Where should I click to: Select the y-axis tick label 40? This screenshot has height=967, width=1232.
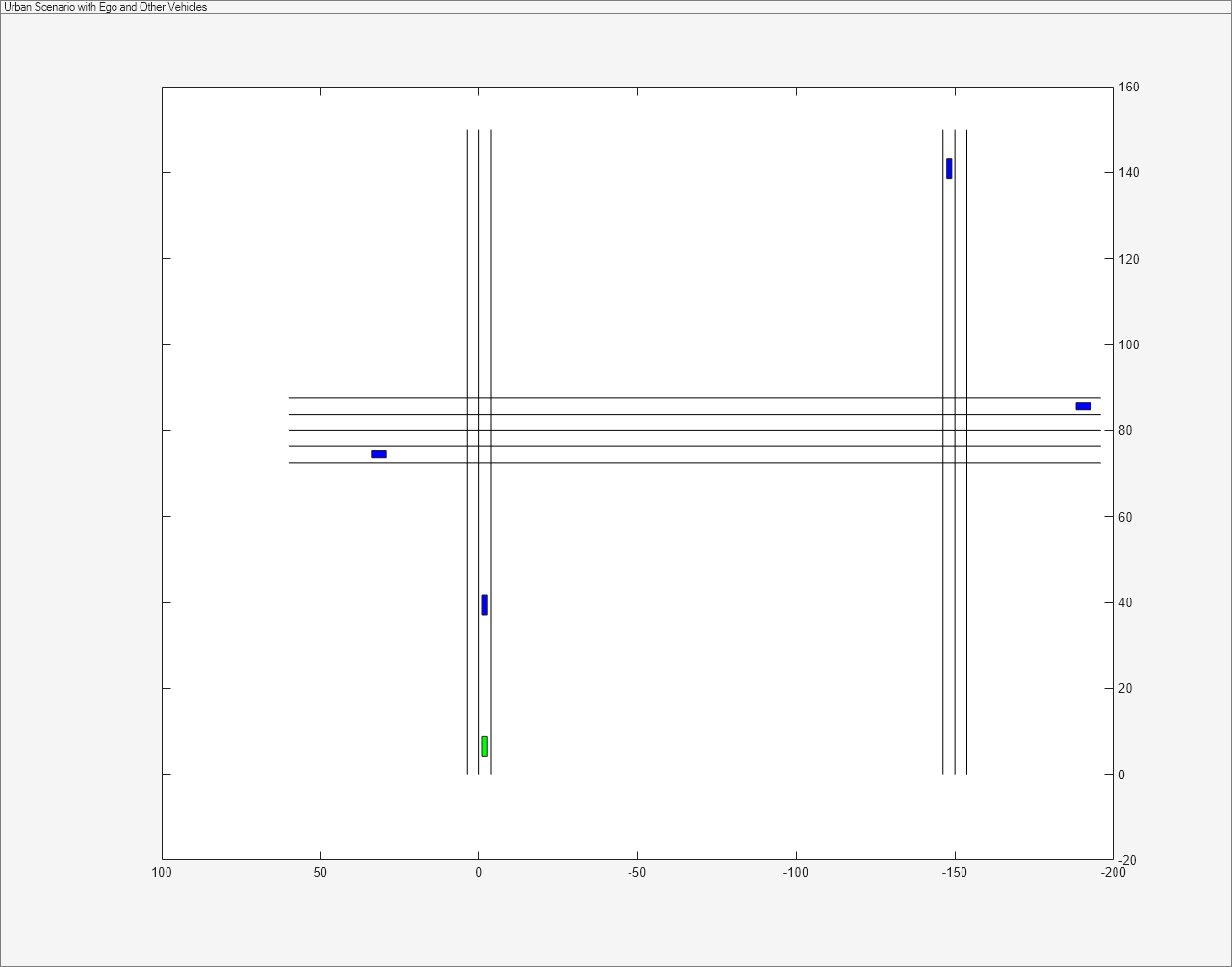coord(1125,603)
